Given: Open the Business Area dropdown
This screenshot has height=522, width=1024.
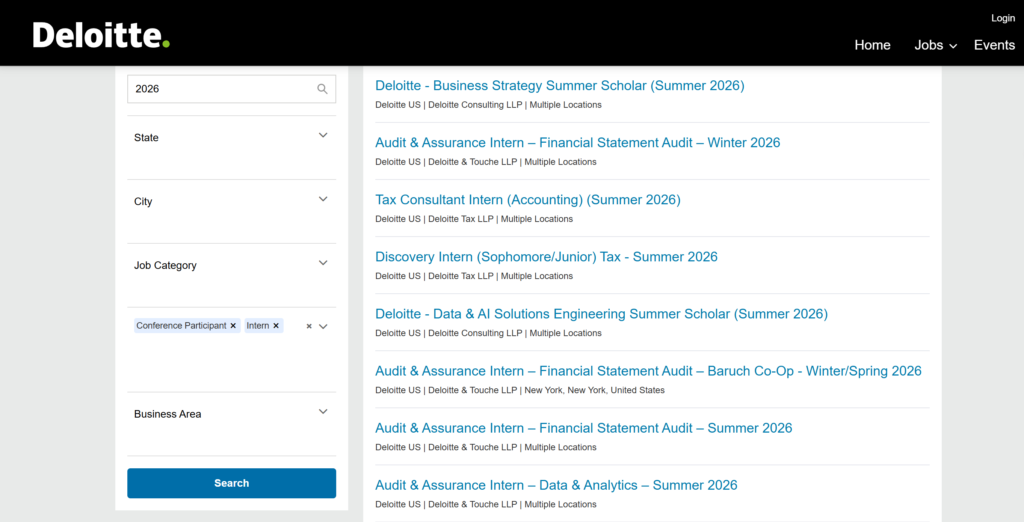Looking at the screenshot, I should (x=323, y=412).
